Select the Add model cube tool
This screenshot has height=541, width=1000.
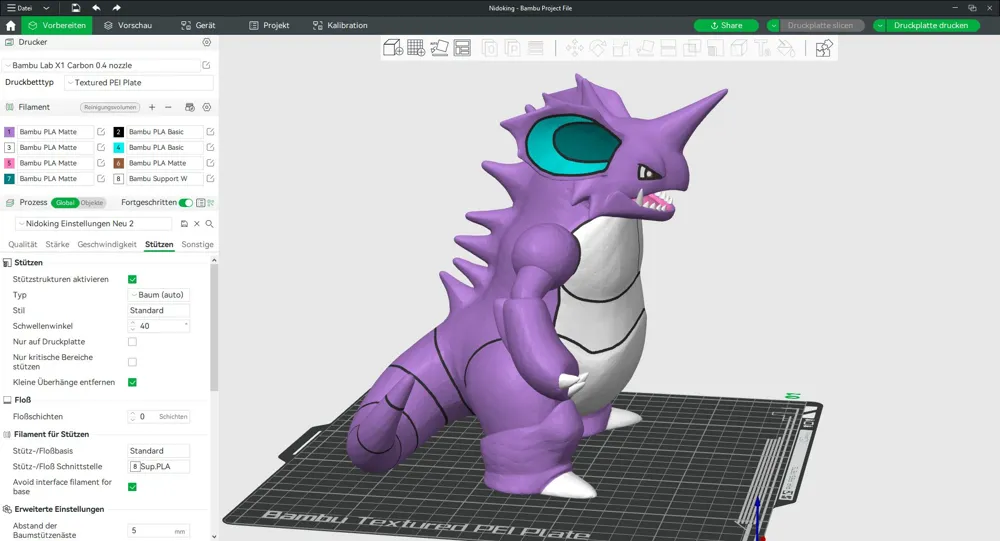coord(392,48)
